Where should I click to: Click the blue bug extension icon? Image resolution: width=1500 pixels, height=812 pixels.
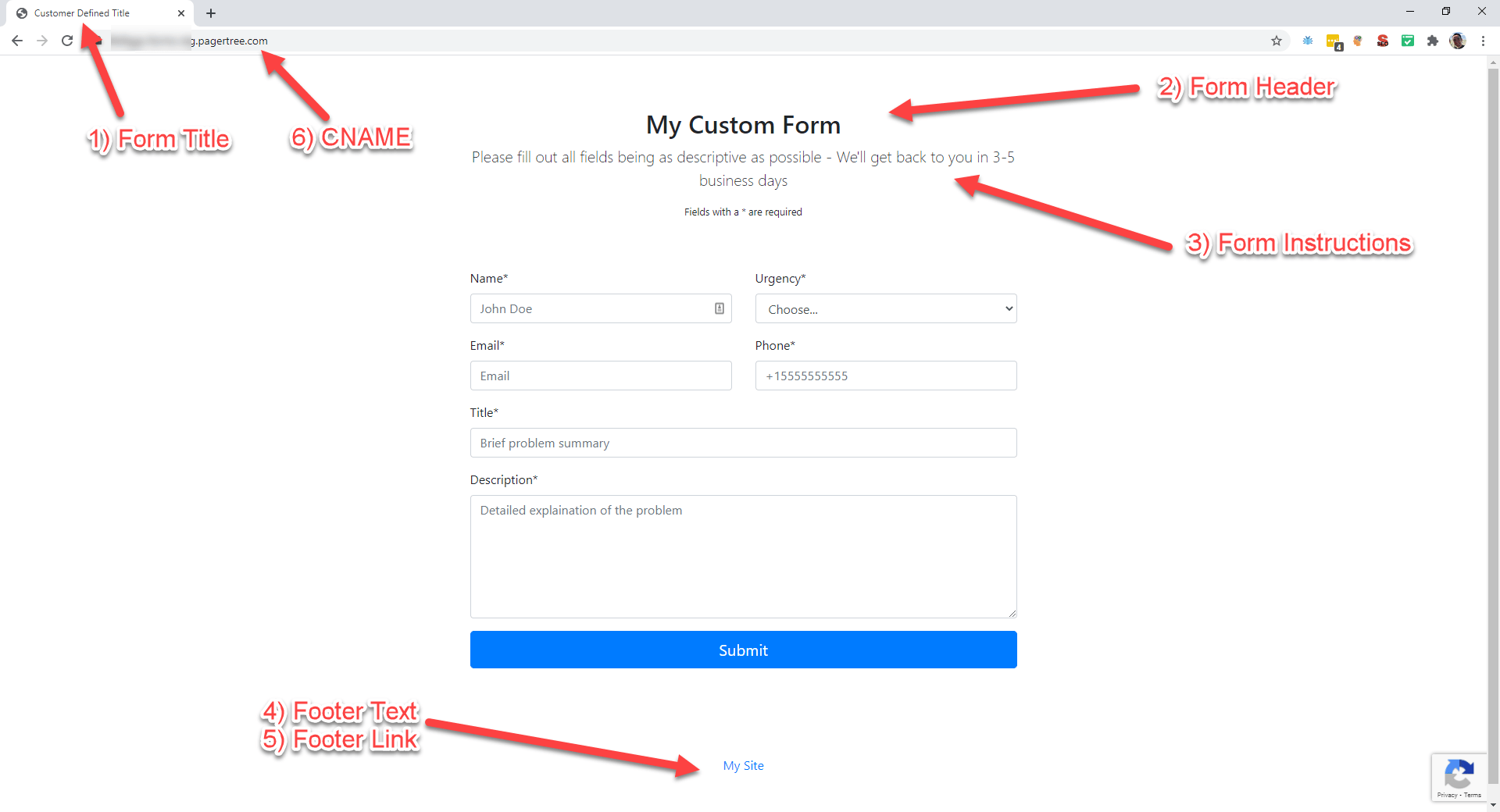click(1308, 41)
